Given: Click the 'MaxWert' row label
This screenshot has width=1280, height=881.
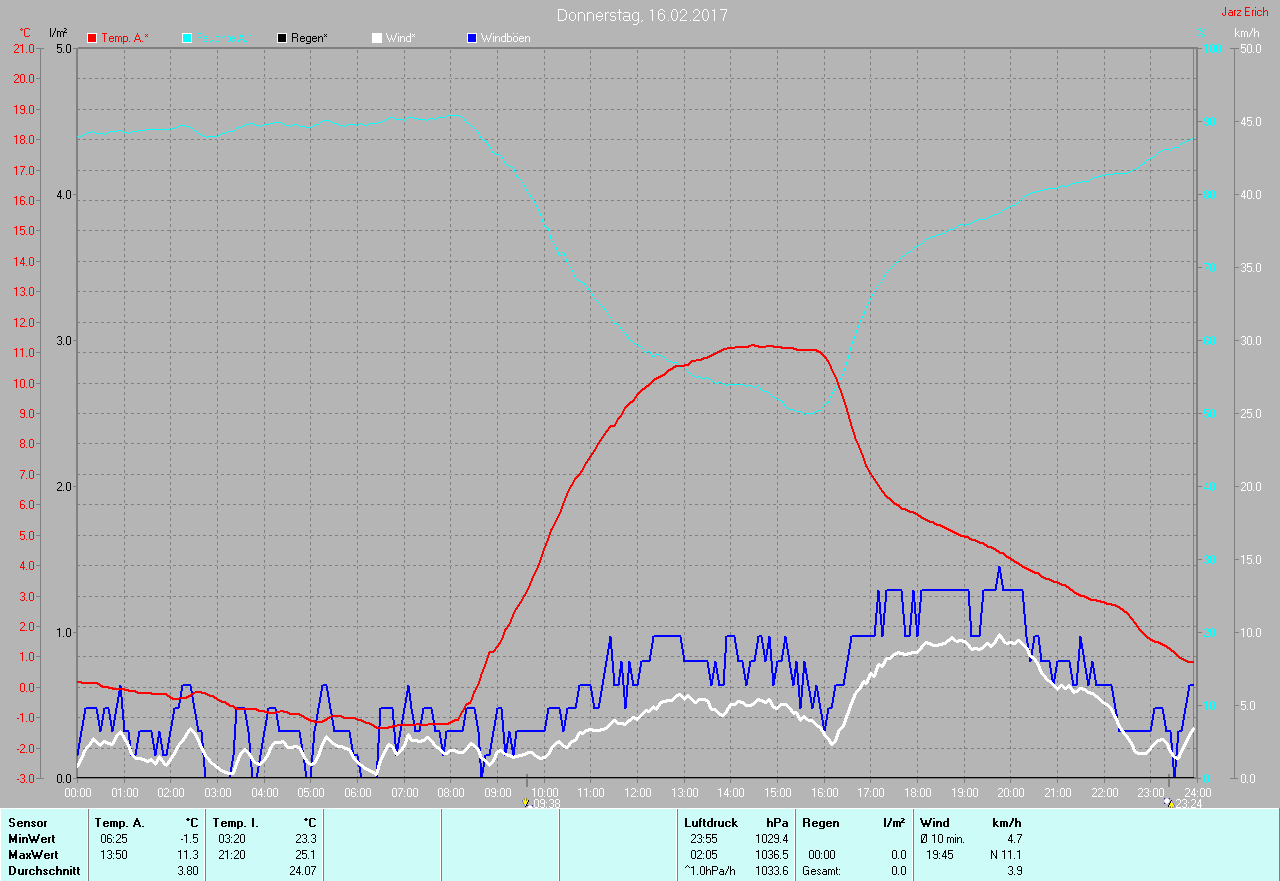Looking at the screenshot, I should (x=33, y=855).
